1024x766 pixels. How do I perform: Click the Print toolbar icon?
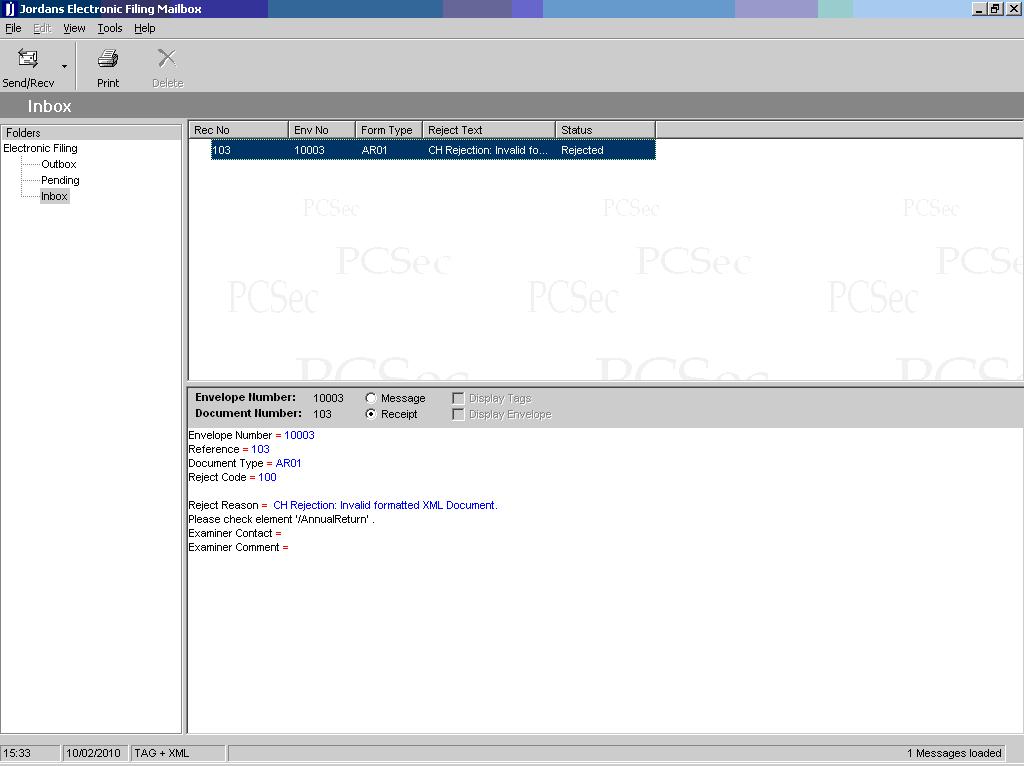click(x=108, y=59)
